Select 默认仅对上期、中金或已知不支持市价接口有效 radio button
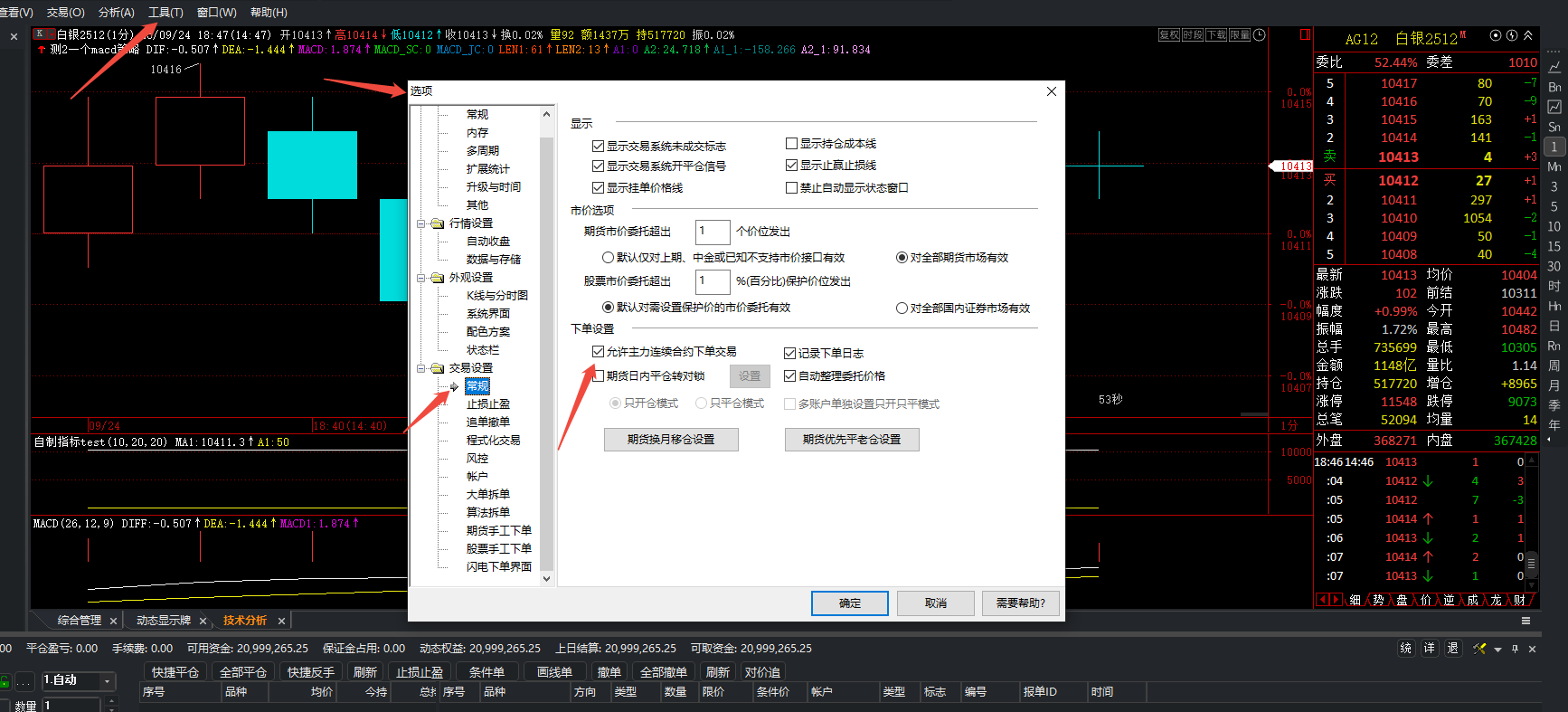Image resolution: width=1568 pixels, height=712 pixels. click(x=608, y=258)
